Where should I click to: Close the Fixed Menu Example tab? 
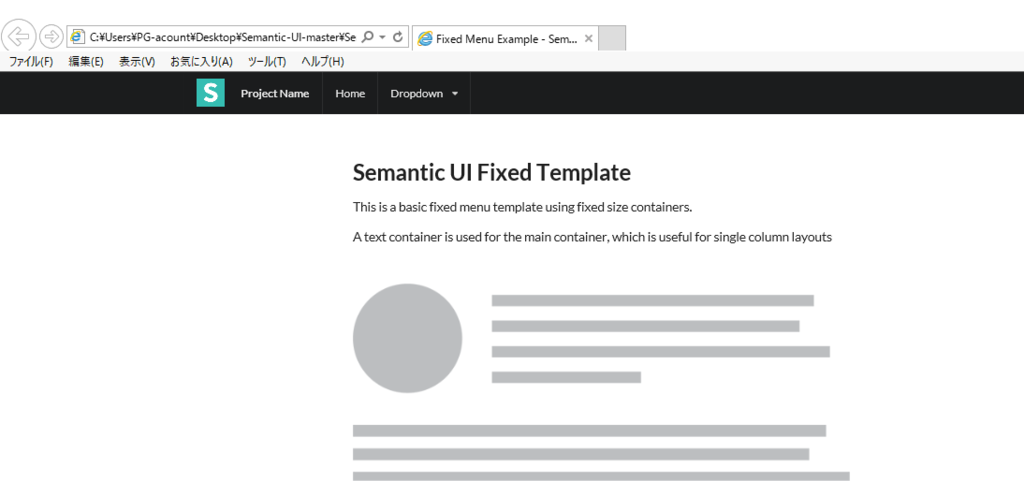pyautogui.click(x=588, y=39)
